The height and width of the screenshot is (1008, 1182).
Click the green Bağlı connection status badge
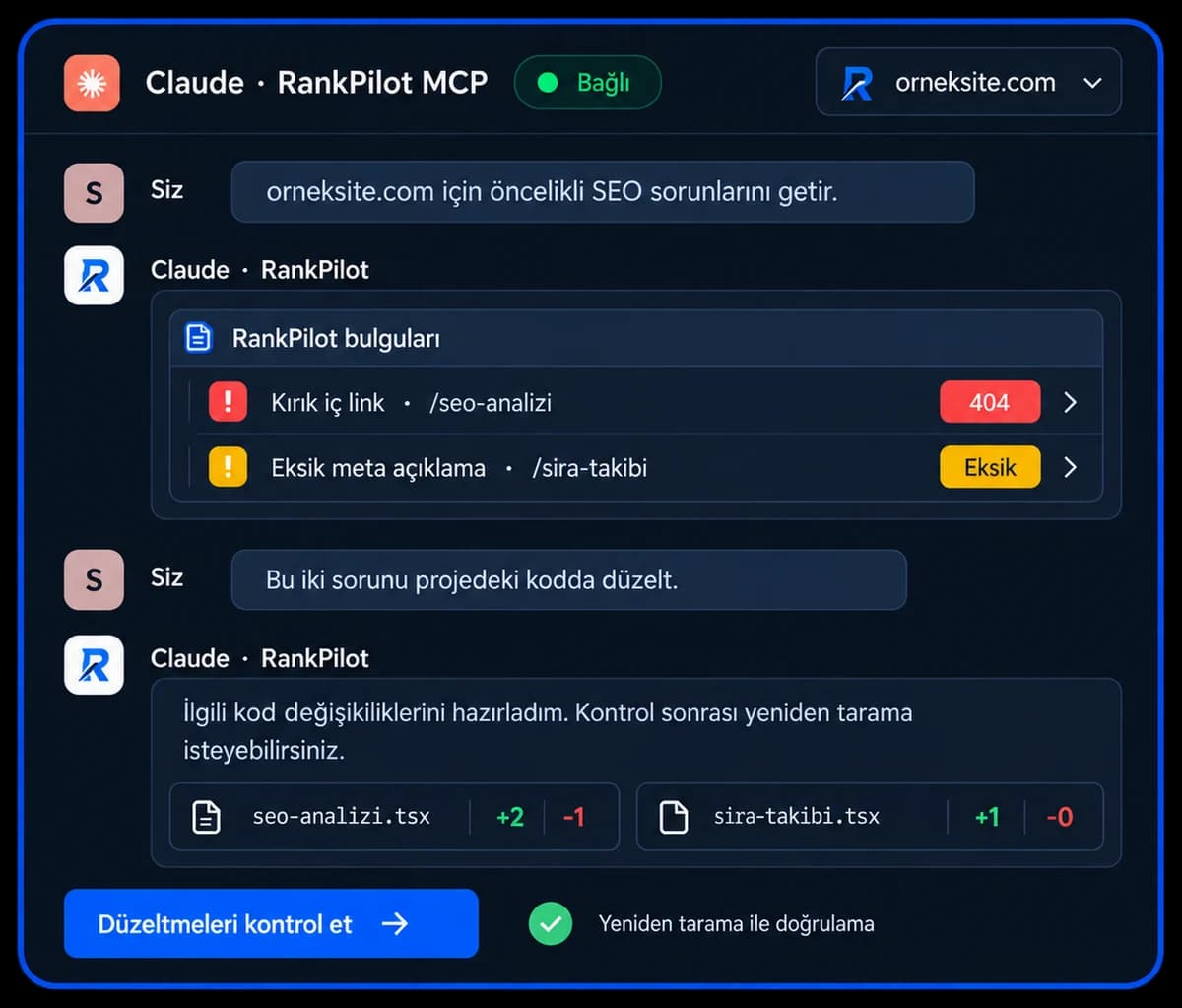(x=587, y=83)
